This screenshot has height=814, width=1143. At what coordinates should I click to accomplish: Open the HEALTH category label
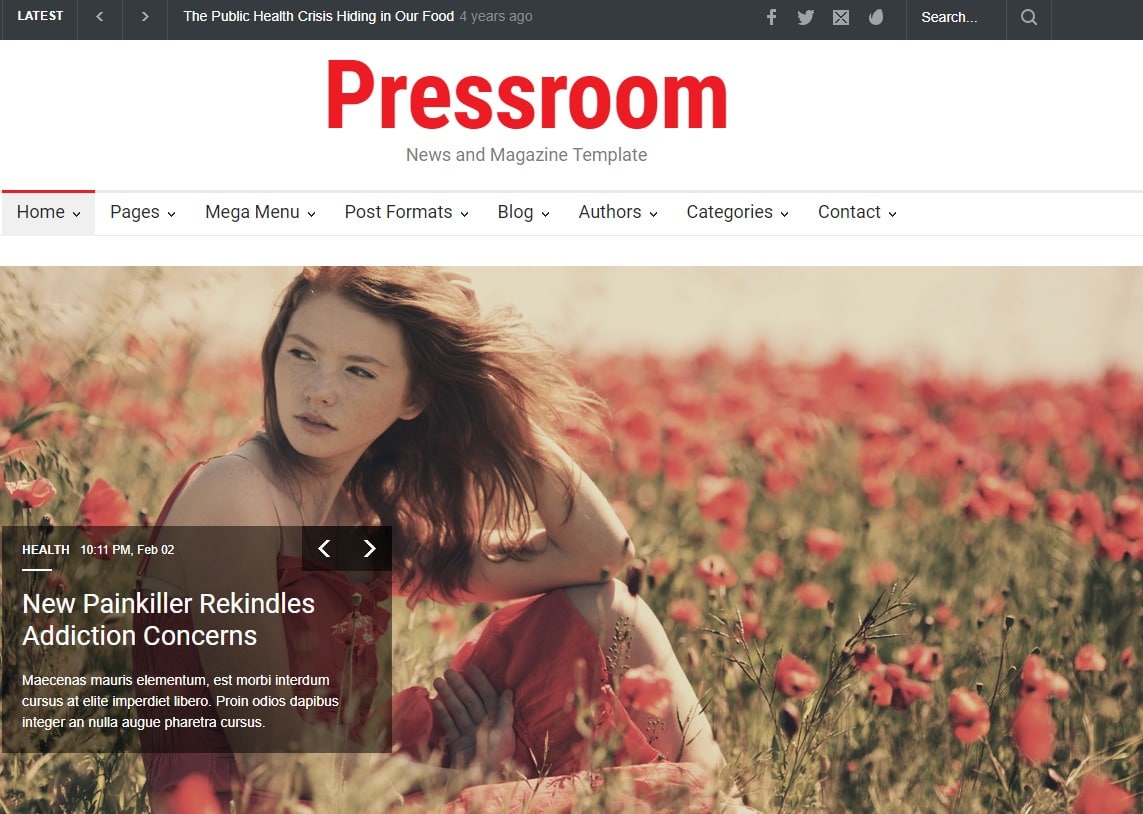[45, 549]
